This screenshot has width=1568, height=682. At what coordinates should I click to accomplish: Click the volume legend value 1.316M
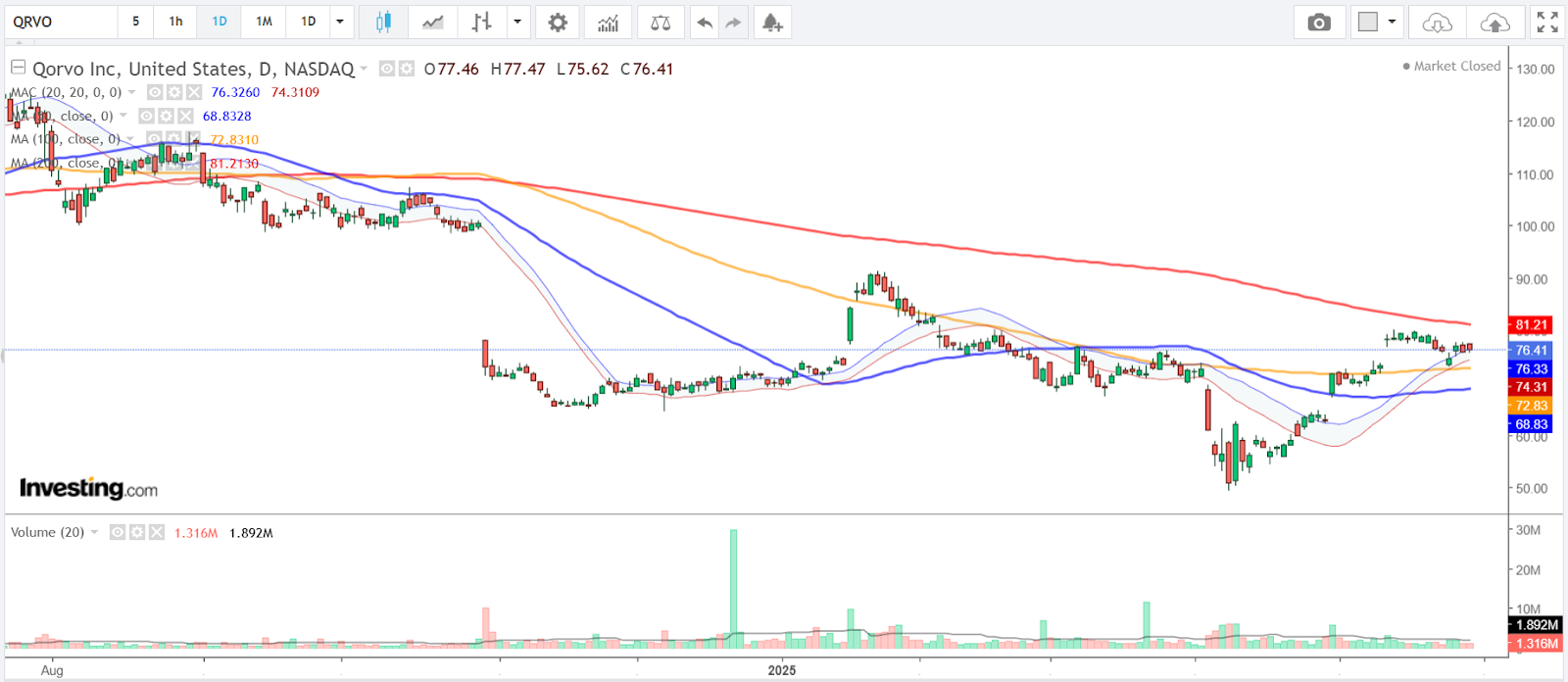pos(196,533)
